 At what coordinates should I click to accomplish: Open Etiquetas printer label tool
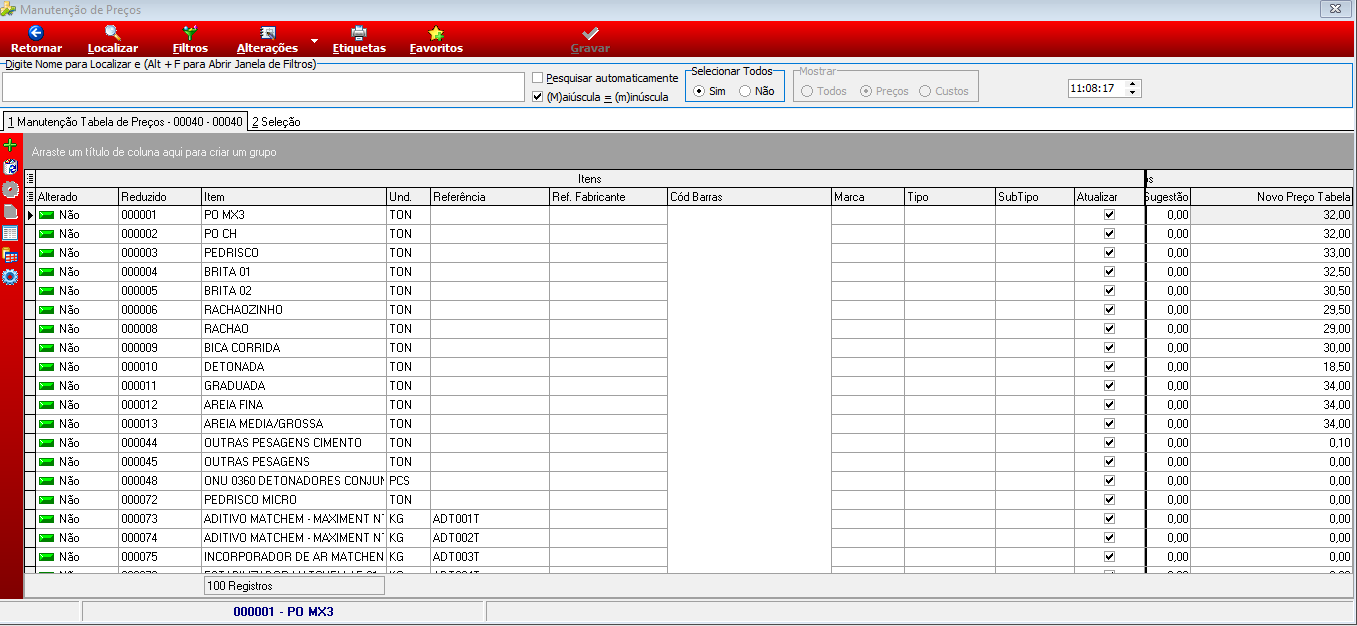click(x=359, y=33)
